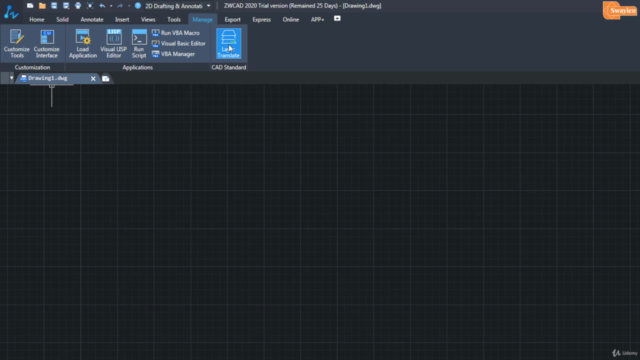
Task: Expand the Redo history dropdown arrow
Action: point(129,6)
